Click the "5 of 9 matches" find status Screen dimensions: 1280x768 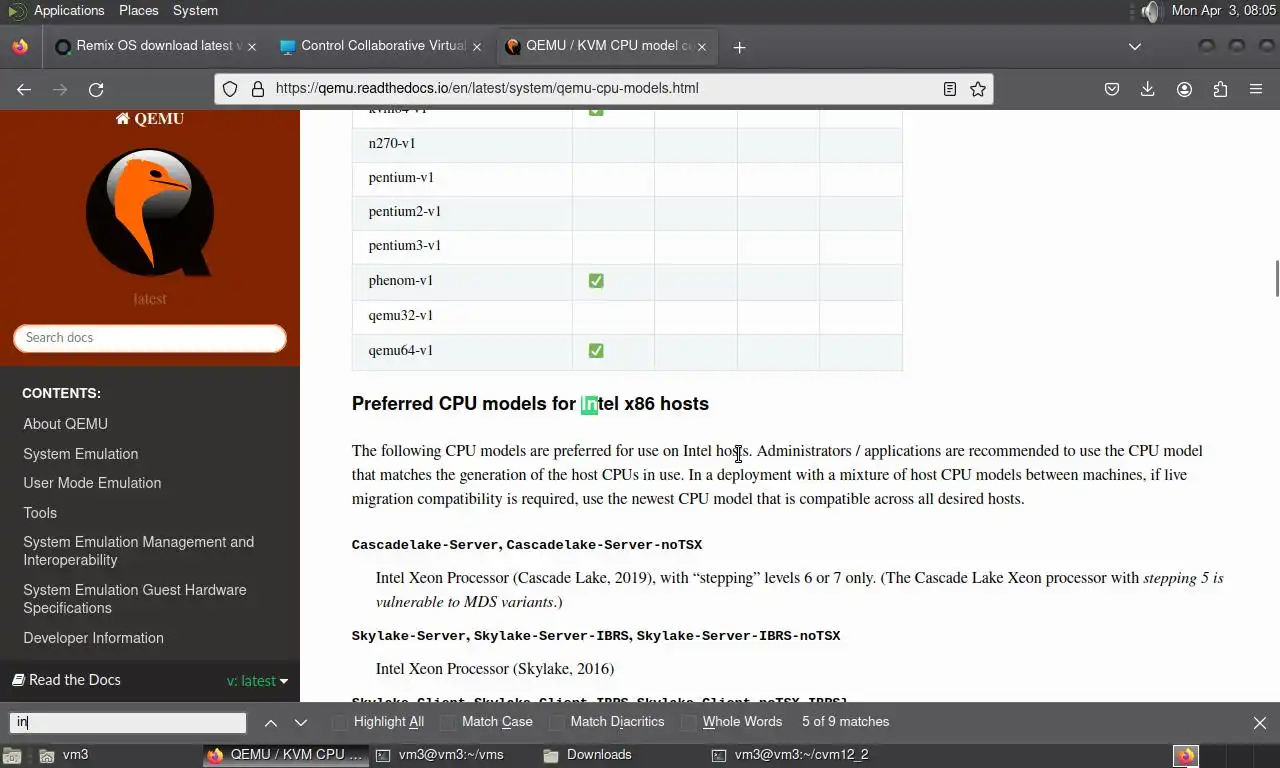[x=845, y=722]
